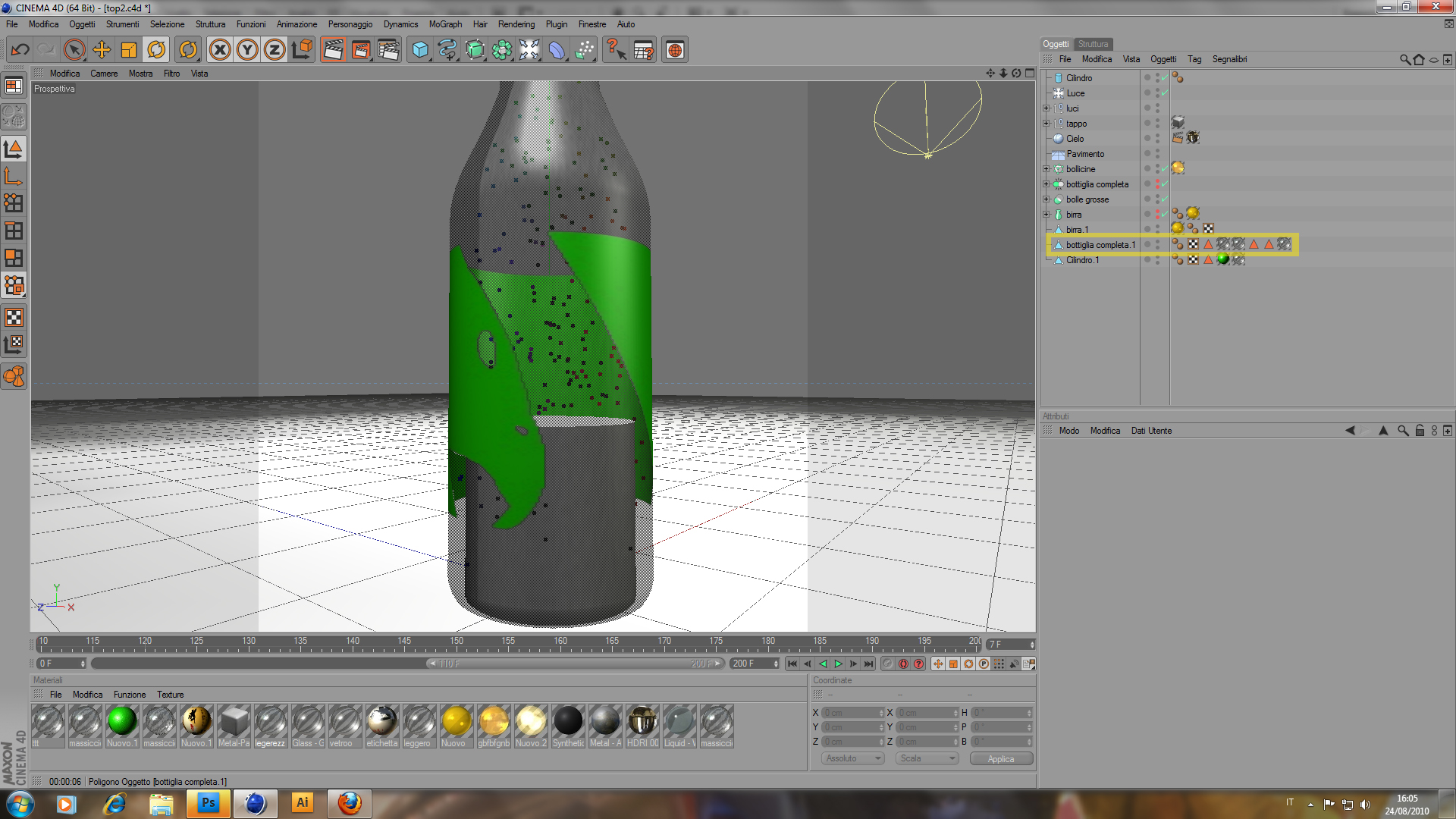The height and width of the screenshot is (819, 1456).
Task: Expand the bollicine object hierarchy
Action: [1046, 169]
